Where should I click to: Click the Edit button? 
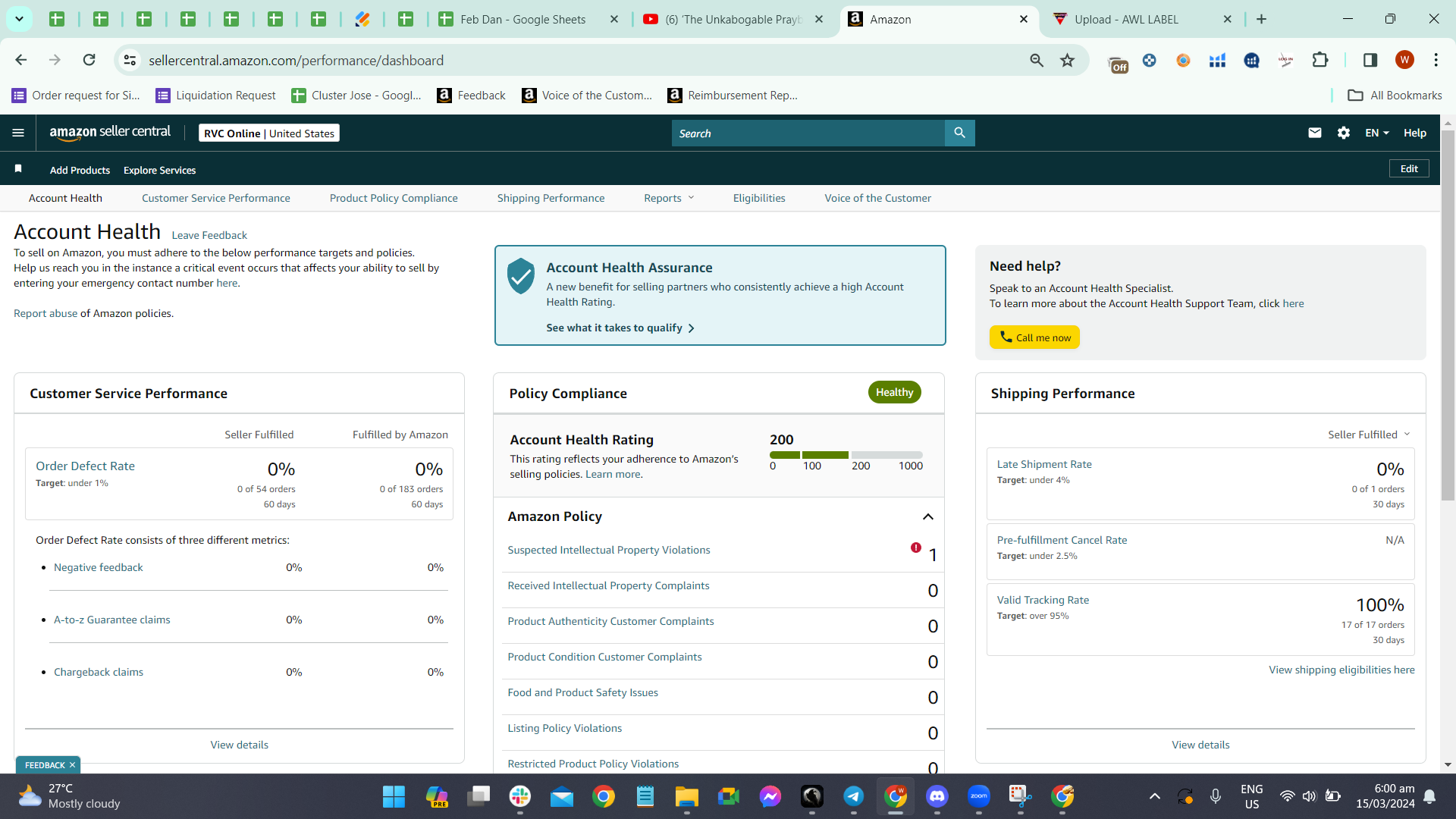click(1409, 168)
